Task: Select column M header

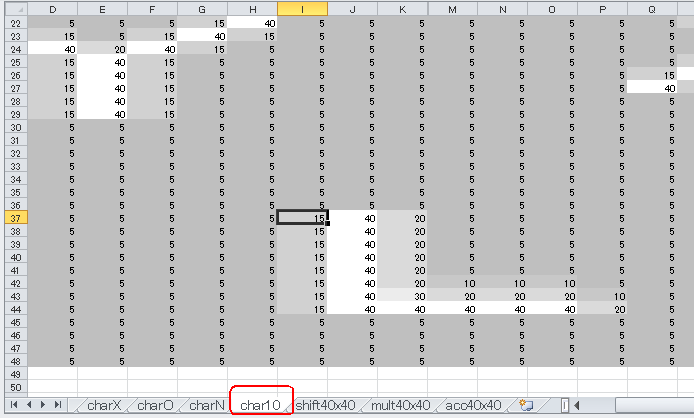Action: click(x=452, y=9)
